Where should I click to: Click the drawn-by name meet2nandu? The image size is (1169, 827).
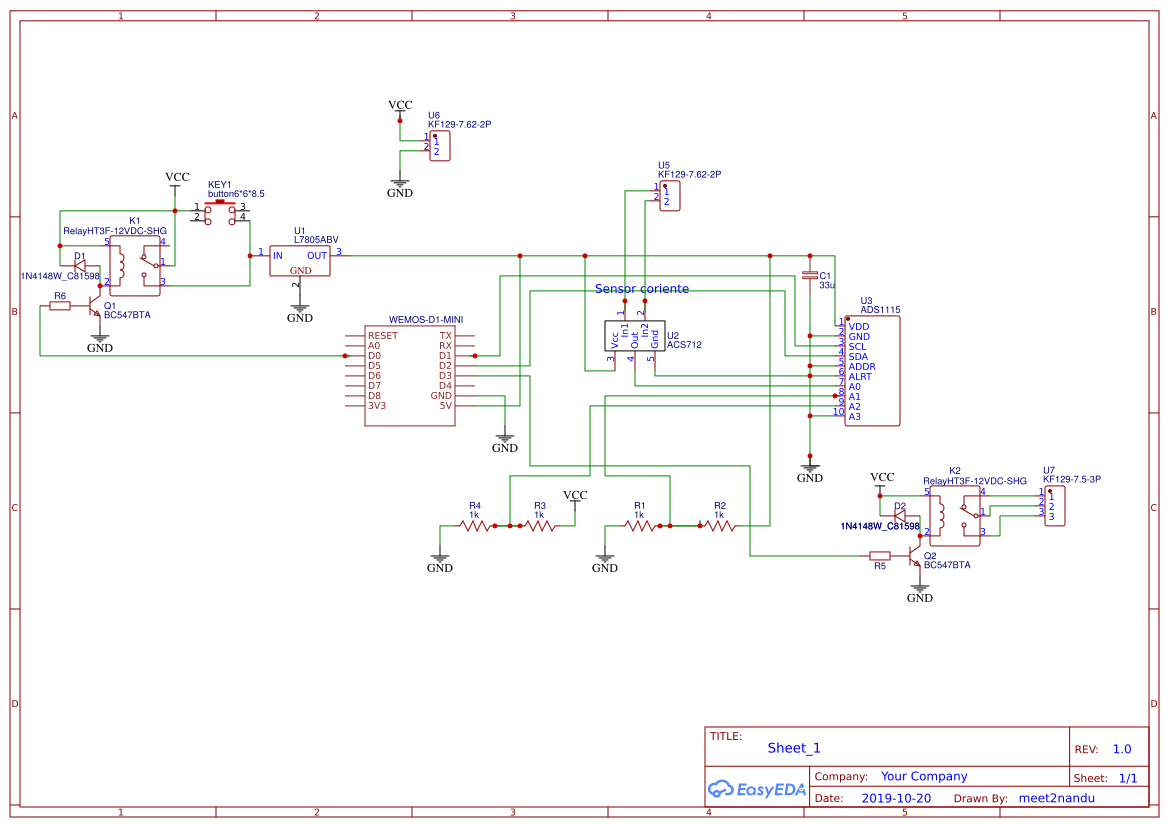1057,798
